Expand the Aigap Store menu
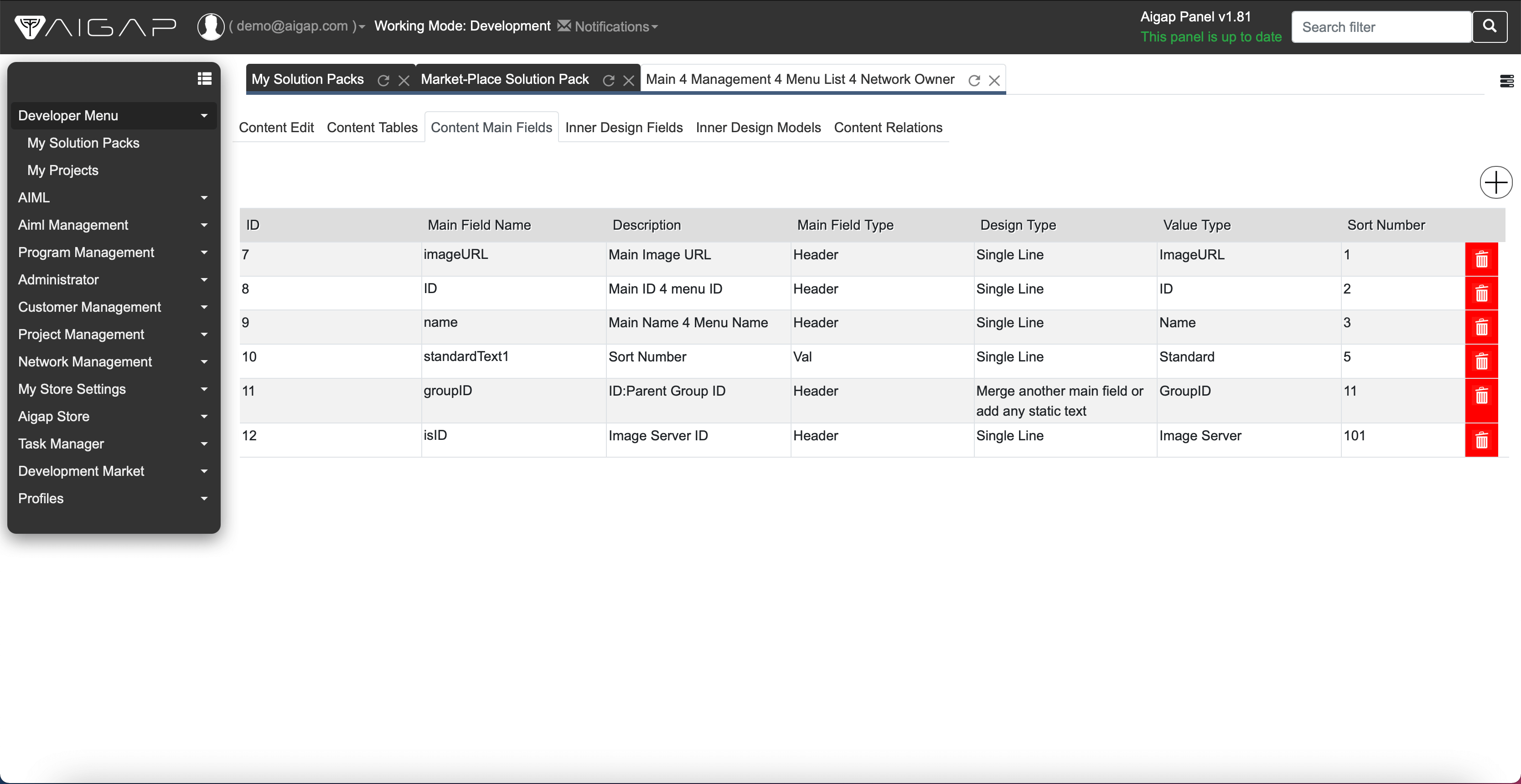Screen dimensions: 1521x784 click(x=114, y=416)
